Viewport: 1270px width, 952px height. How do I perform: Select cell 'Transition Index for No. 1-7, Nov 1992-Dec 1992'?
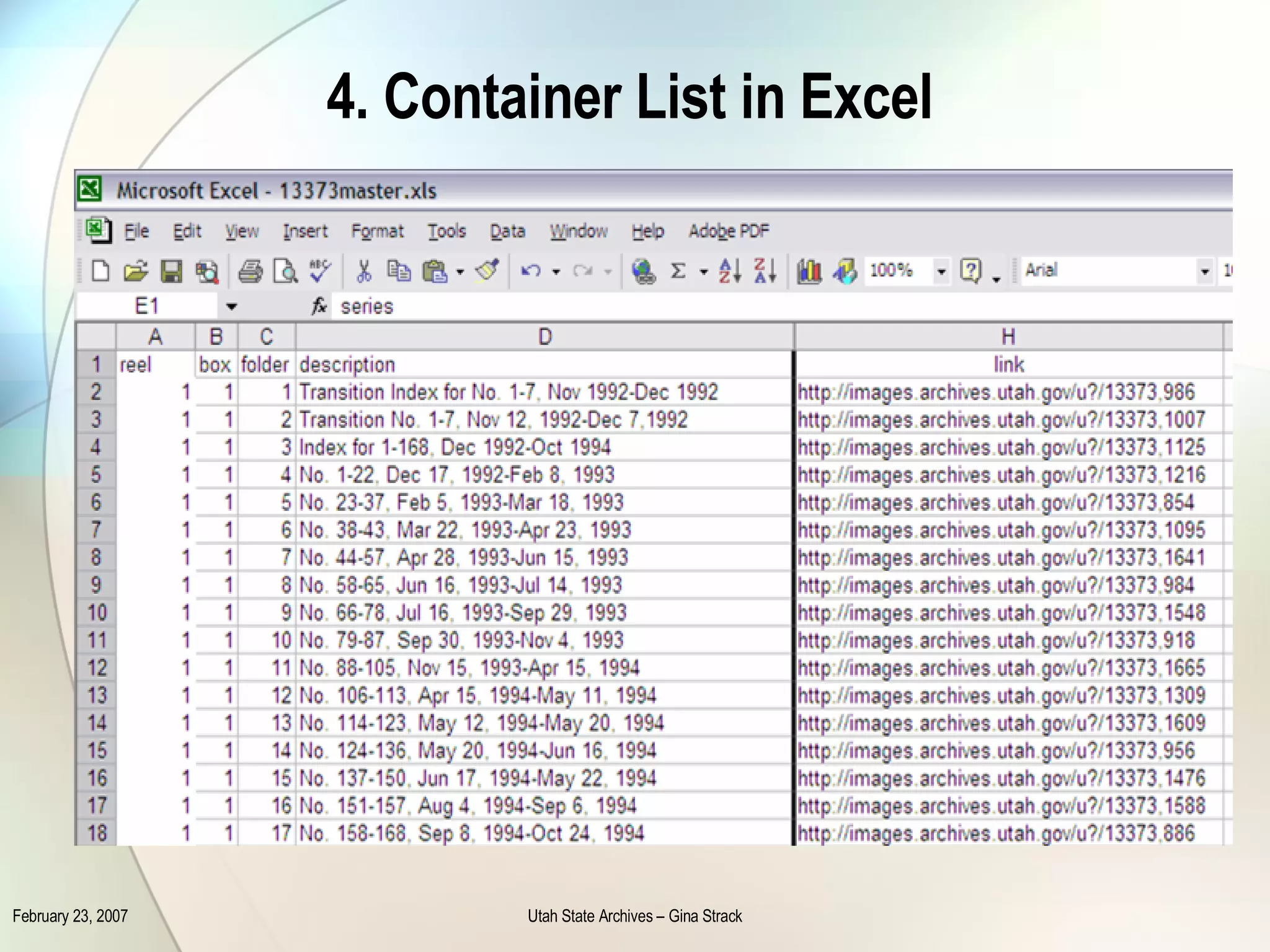click(x=544, y=392)
